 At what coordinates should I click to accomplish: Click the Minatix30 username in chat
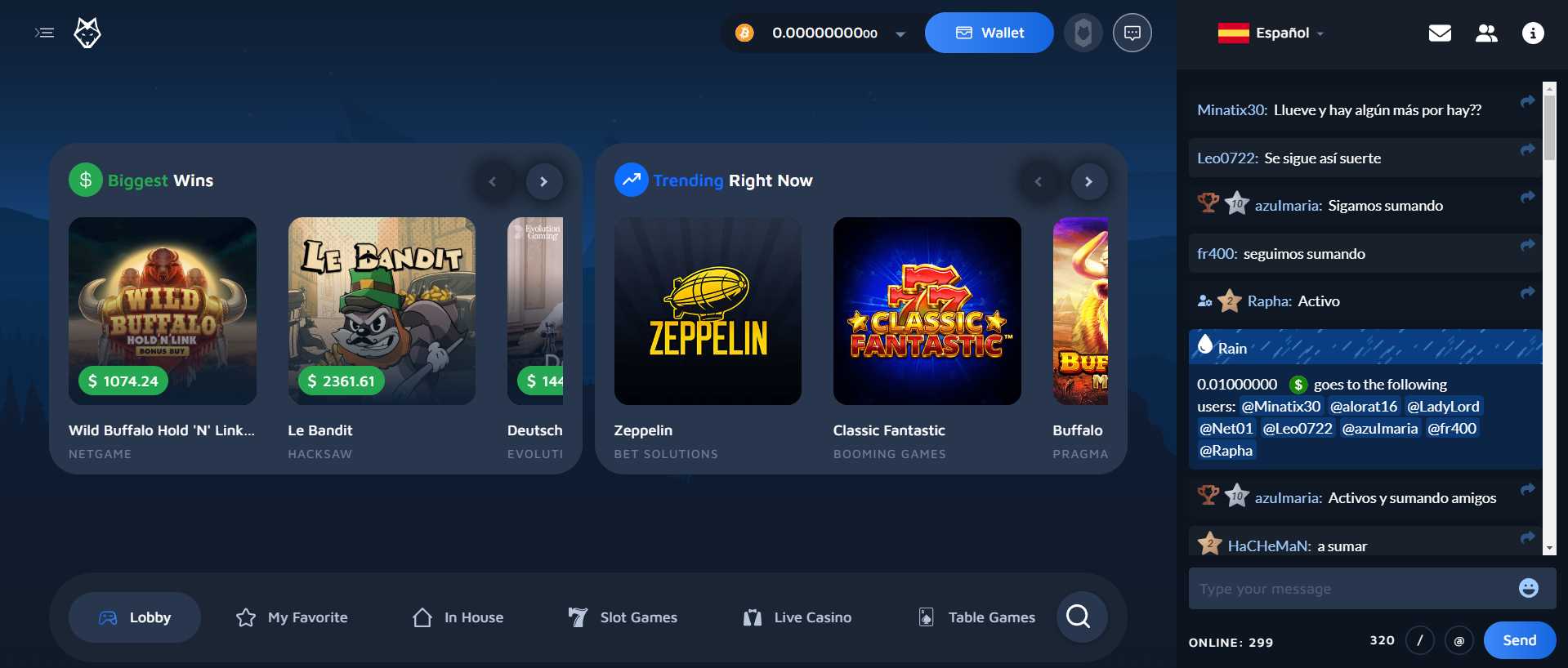1232,110
